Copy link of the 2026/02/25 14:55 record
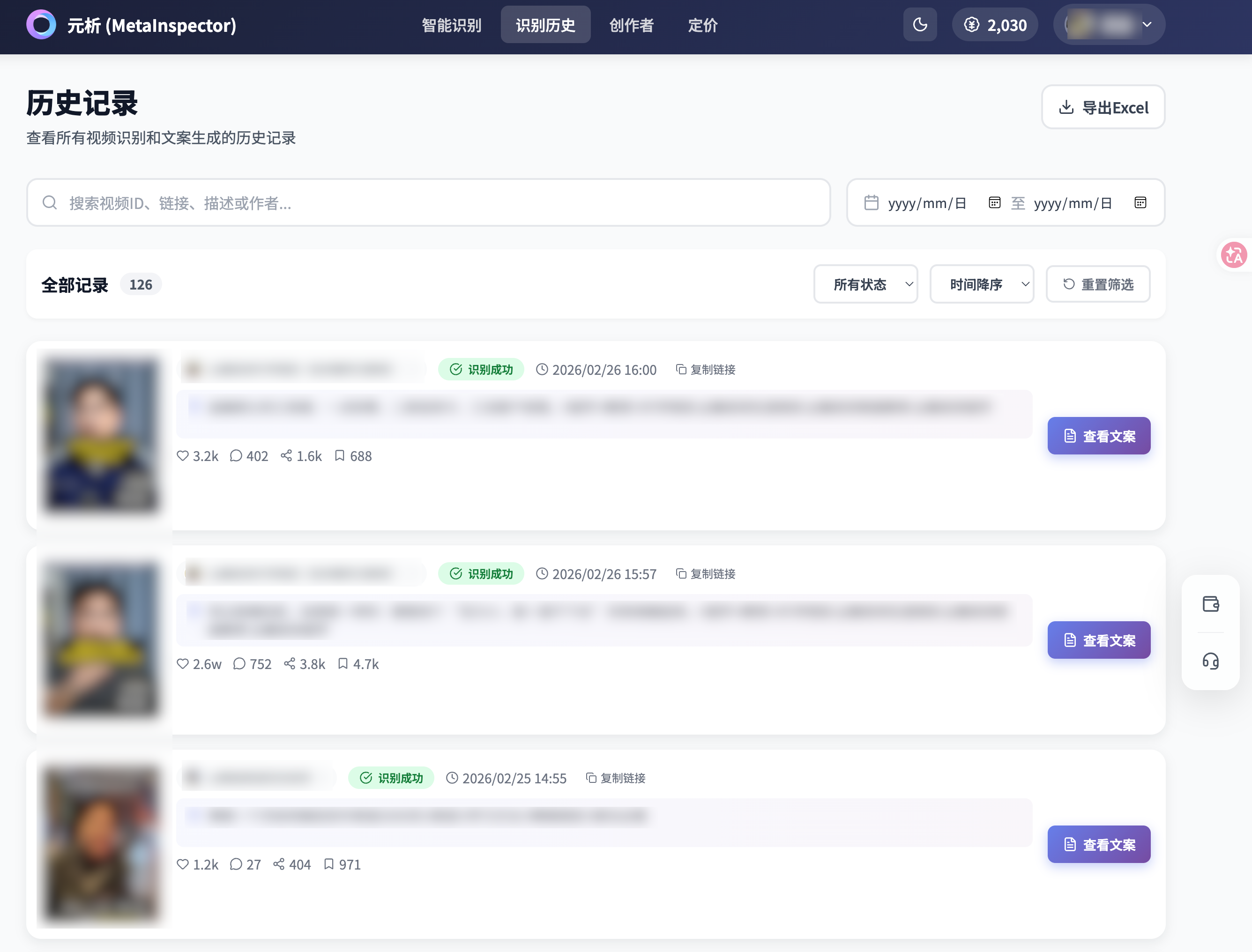 (616, 778)
